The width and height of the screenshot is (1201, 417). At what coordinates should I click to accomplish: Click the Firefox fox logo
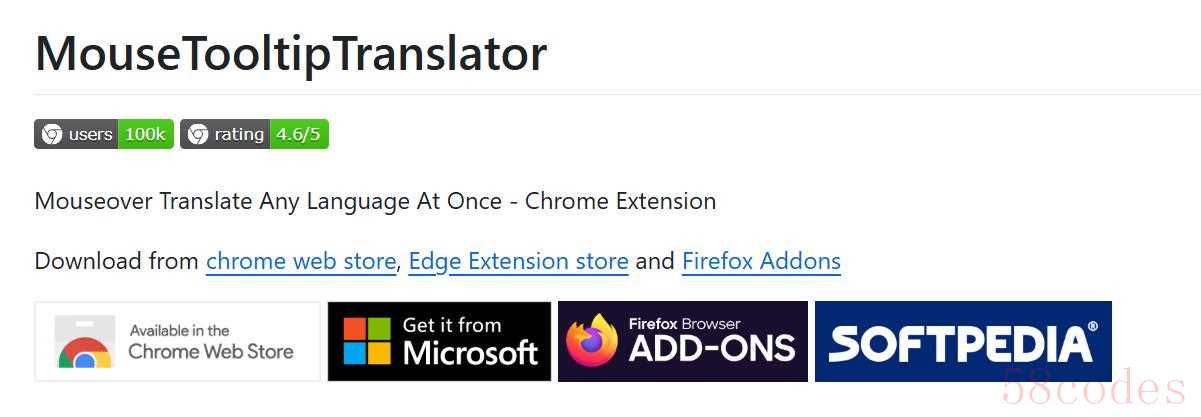[591, 341]
